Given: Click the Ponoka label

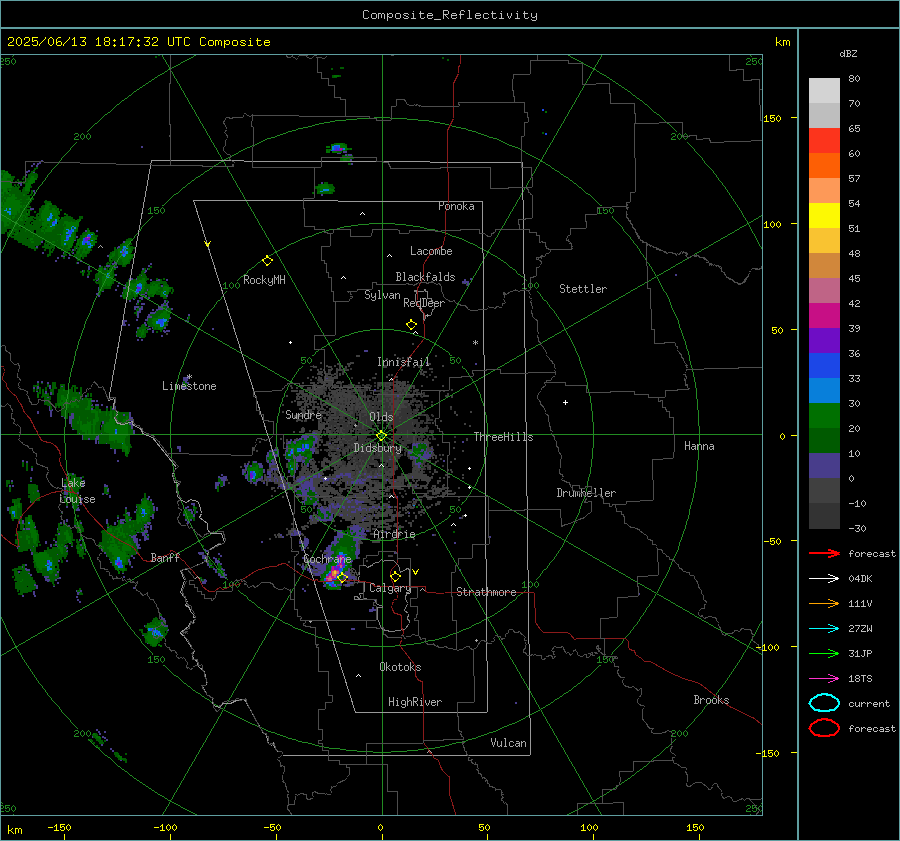Looking at the screenshot, I should (456, 206).
